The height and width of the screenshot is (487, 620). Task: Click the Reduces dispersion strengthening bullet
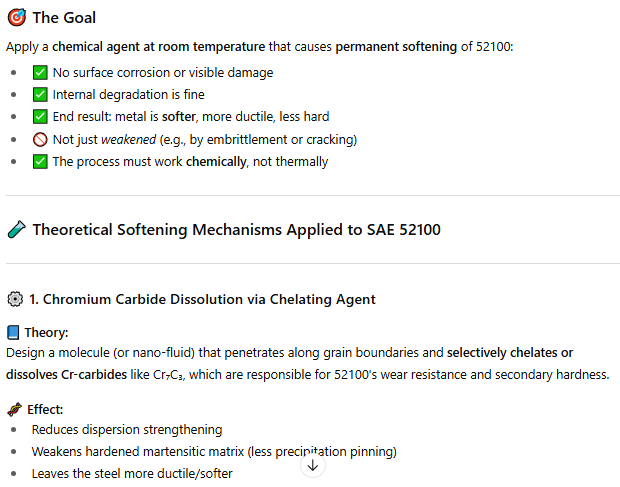[127, 429]
